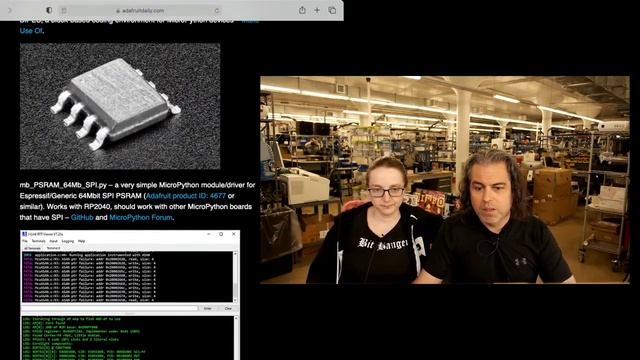Show Safari tab overview icon
The height and width of the screenshot is (360, 640).
tap(332, 10)
